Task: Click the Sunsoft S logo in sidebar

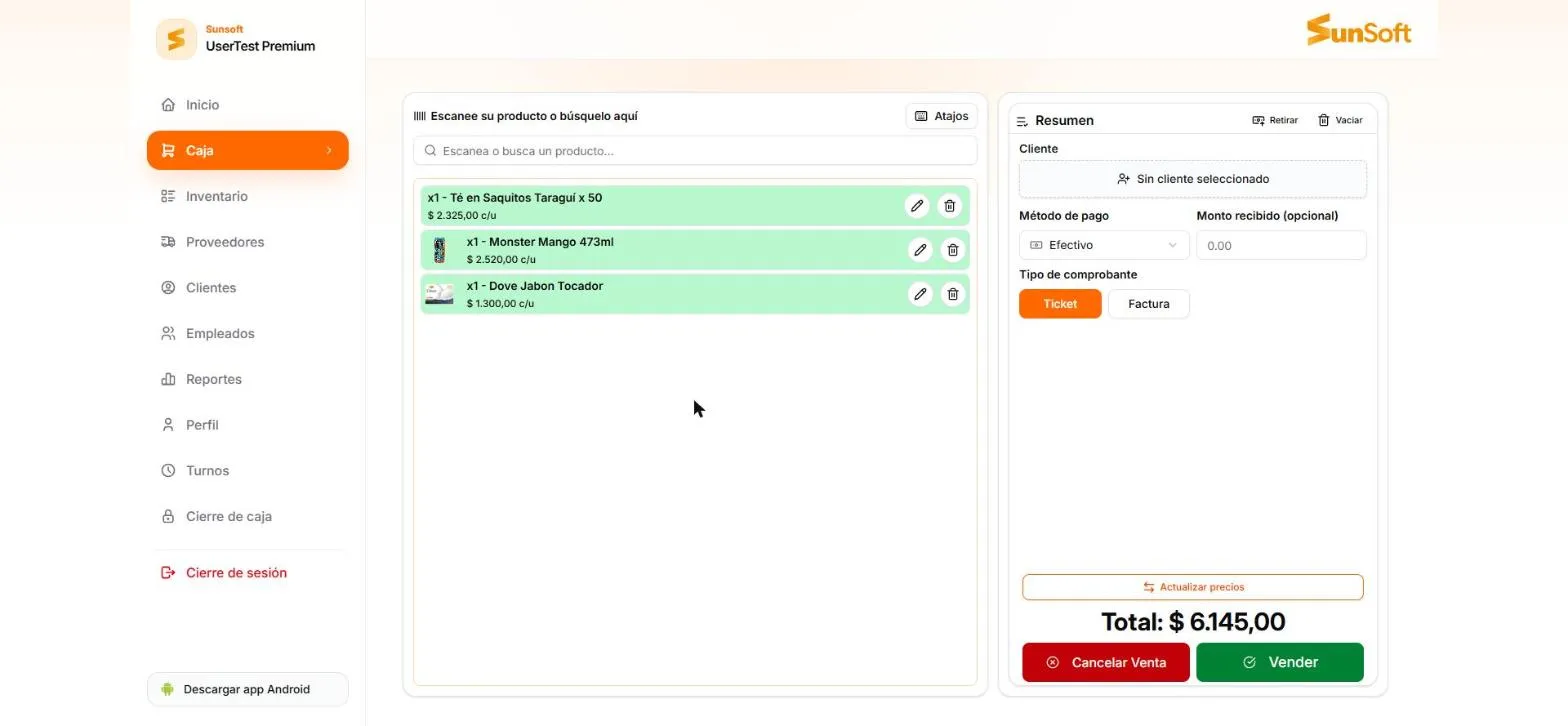Action: pos(176,39)
